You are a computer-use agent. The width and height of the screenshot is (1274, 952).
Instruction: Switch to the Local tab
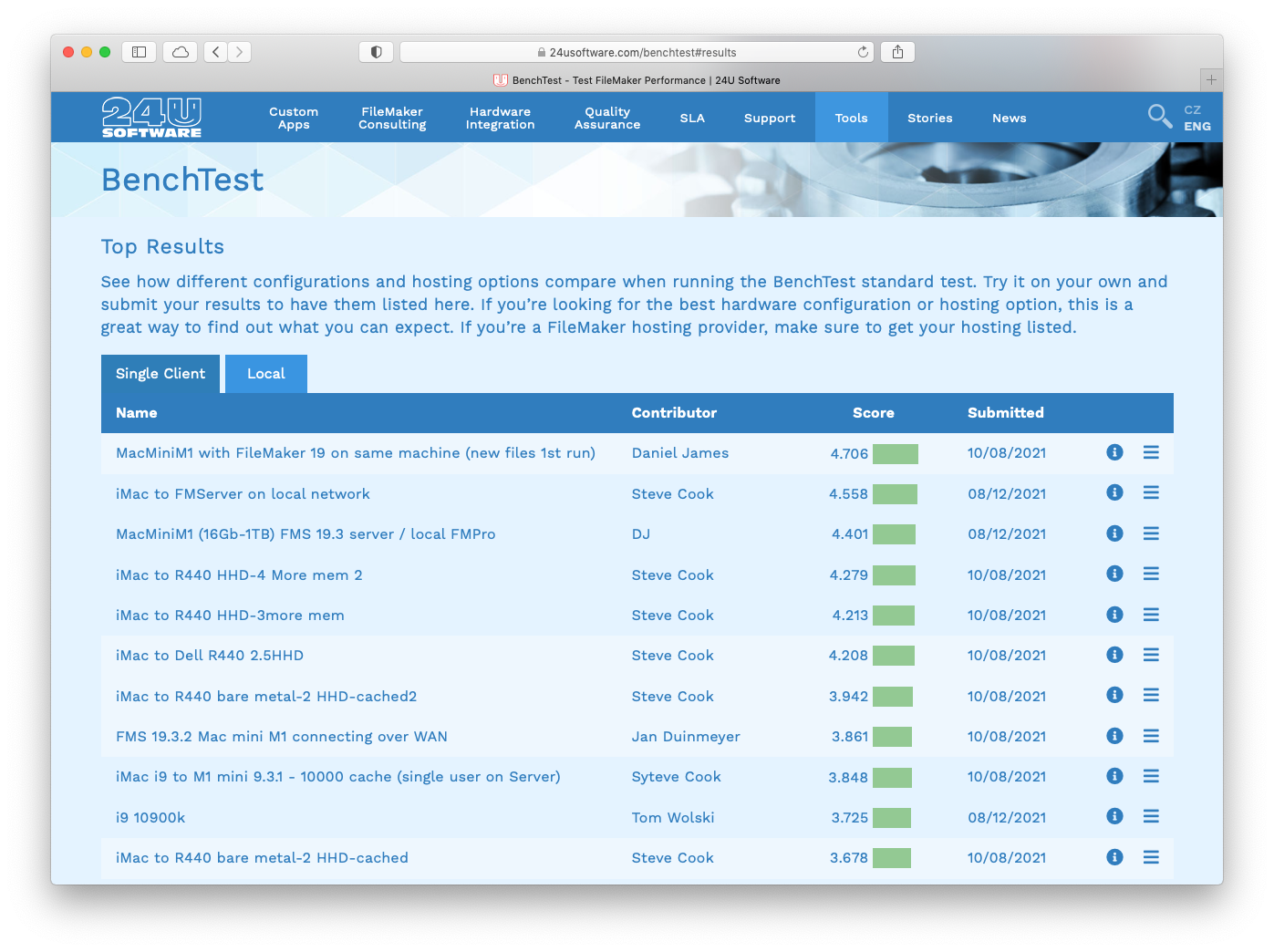click(x=266, y=374)
